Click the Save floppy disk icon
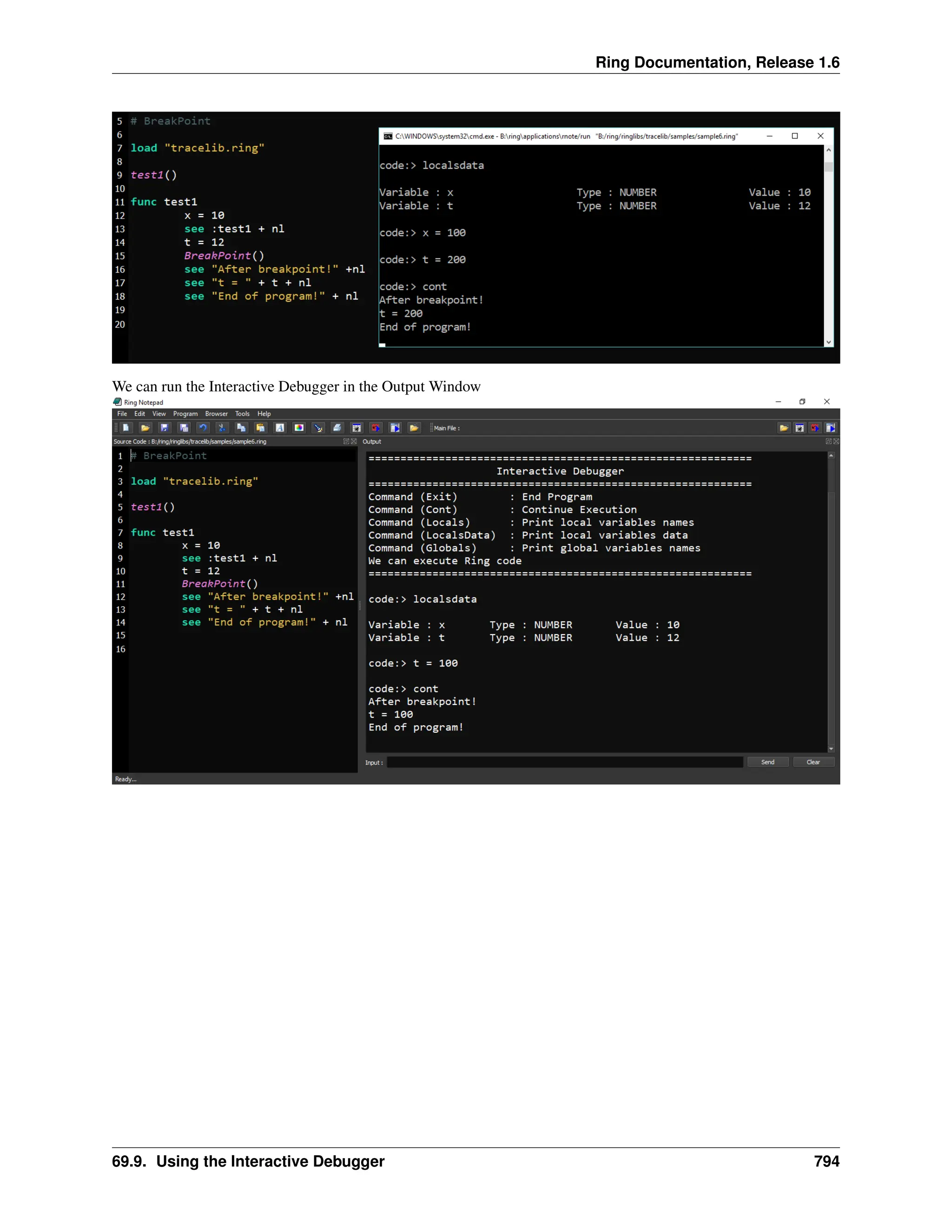952x1232 pixels. (164, 428)
